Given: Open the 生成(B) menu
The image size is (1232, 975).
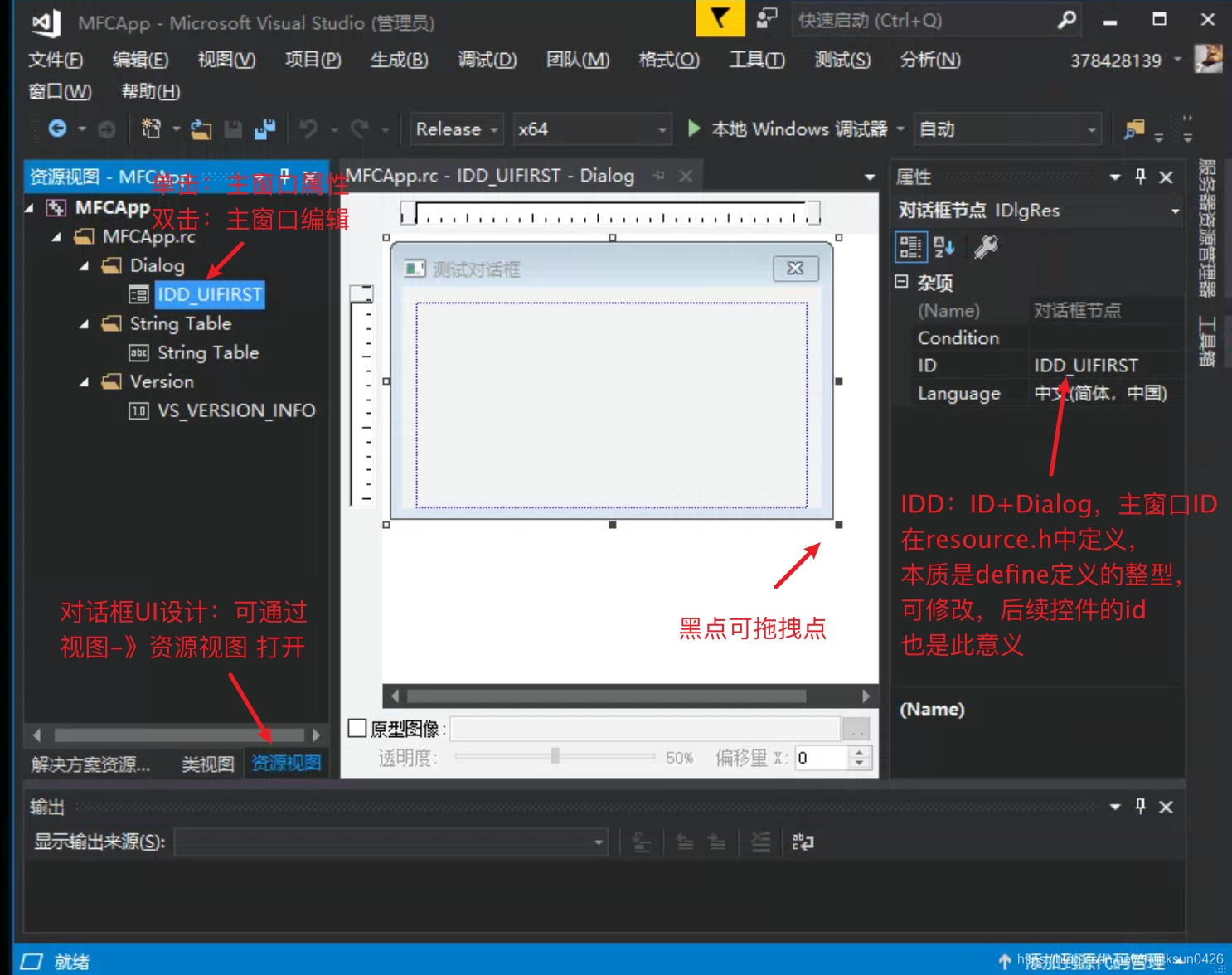Looking at the screenshot, I should [399, 60].
